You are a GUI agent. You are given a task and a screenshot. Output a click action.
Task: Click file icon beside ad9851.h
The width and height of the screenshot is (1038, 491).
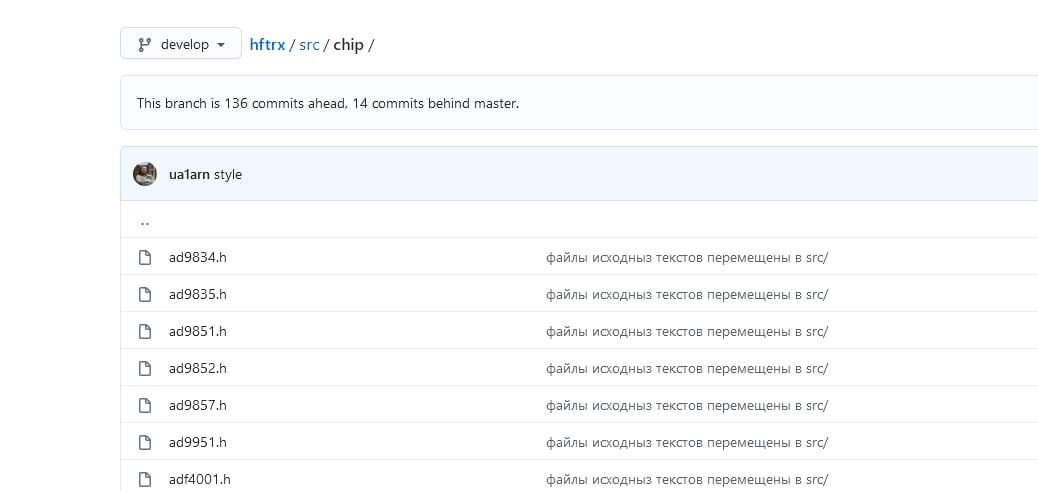tap(144, 332)
